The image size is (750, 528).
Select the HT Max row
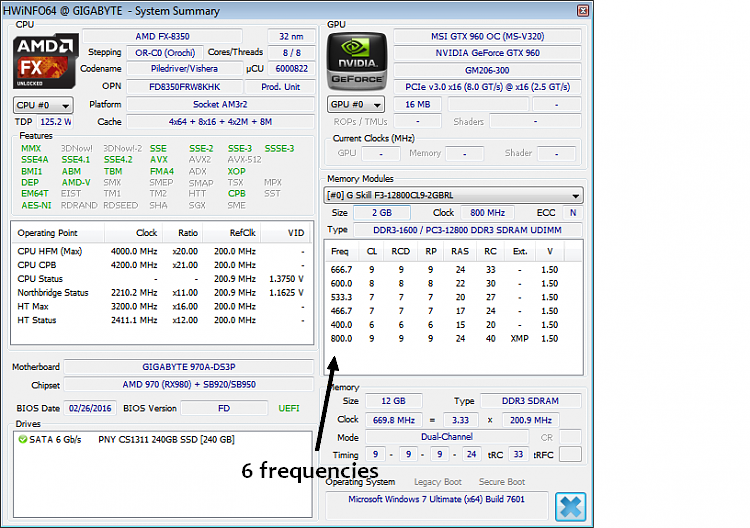[161, 307]
